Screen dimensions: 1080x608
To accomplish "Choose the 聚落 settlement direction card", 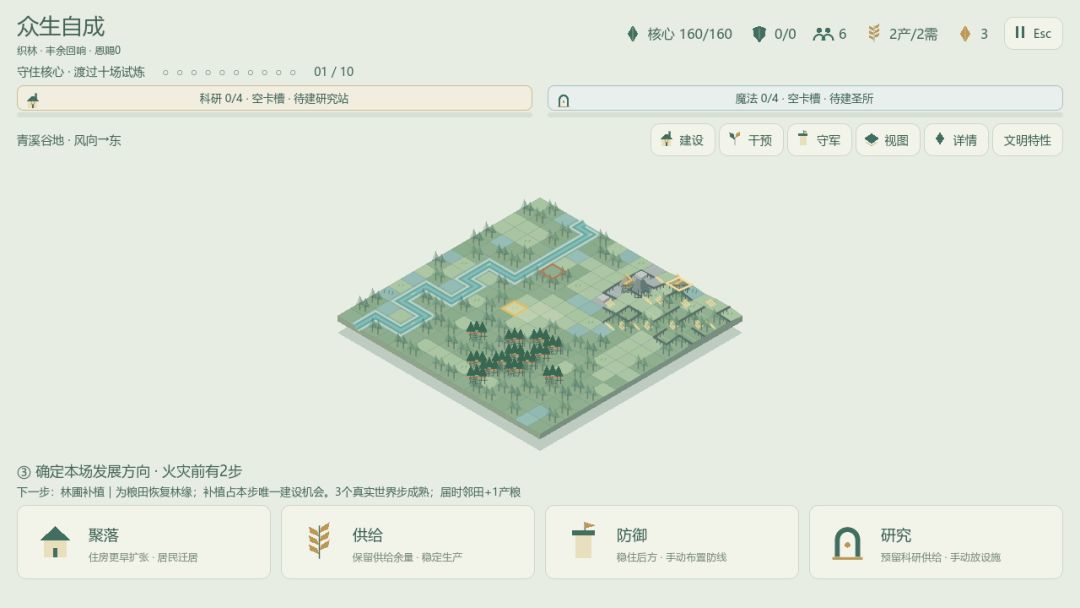I will [x=144, y=542].
